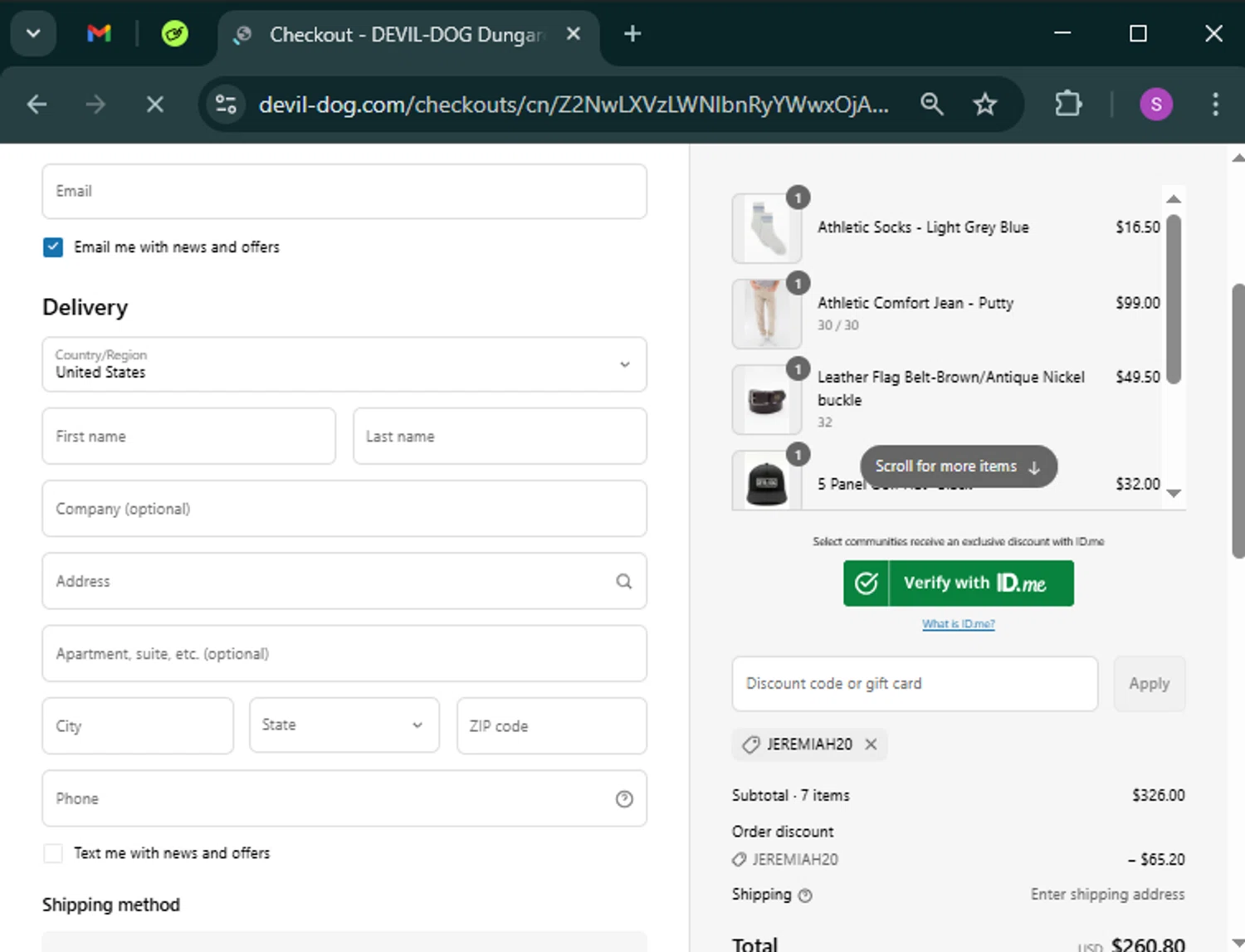Image resolution: width=1245 pixels, height=952 pixels.
Task: Close the Checkout tab
Action: (x=573, y=34)
